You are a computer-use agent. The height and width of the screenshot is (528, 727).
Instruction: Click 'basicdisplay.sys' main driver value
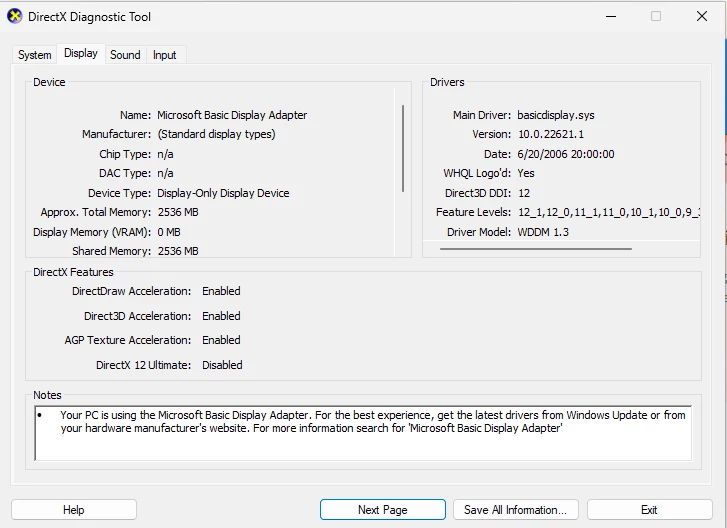point(556,115)
